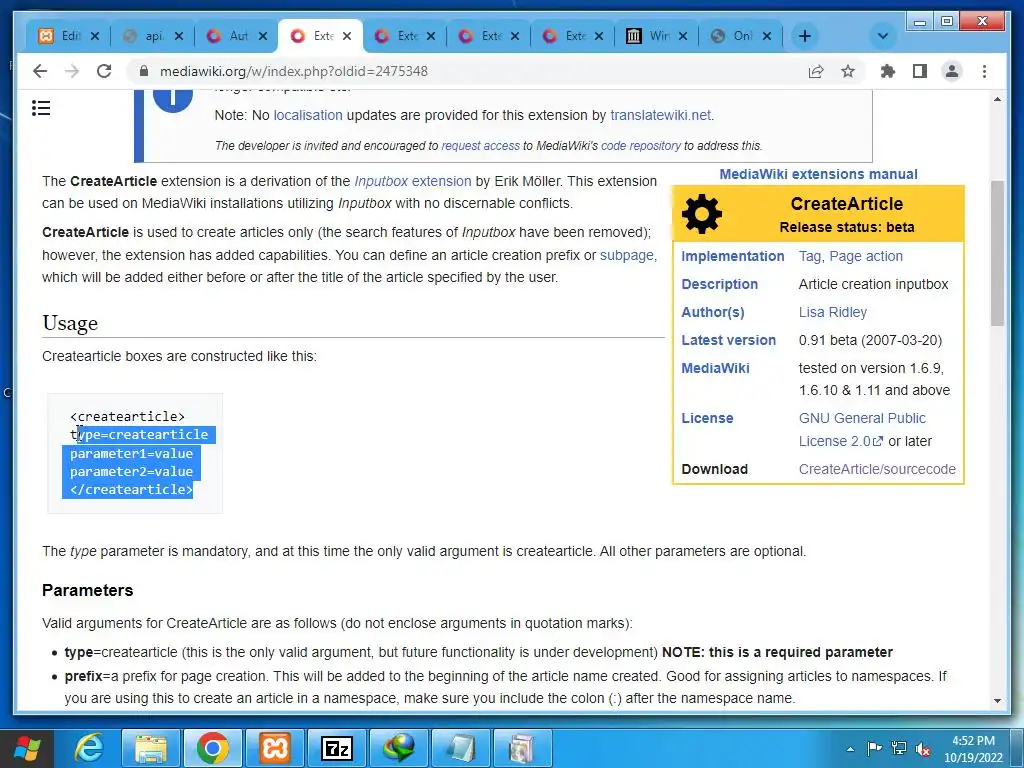Open 7-Zip from the taskbar

[337, 748]
